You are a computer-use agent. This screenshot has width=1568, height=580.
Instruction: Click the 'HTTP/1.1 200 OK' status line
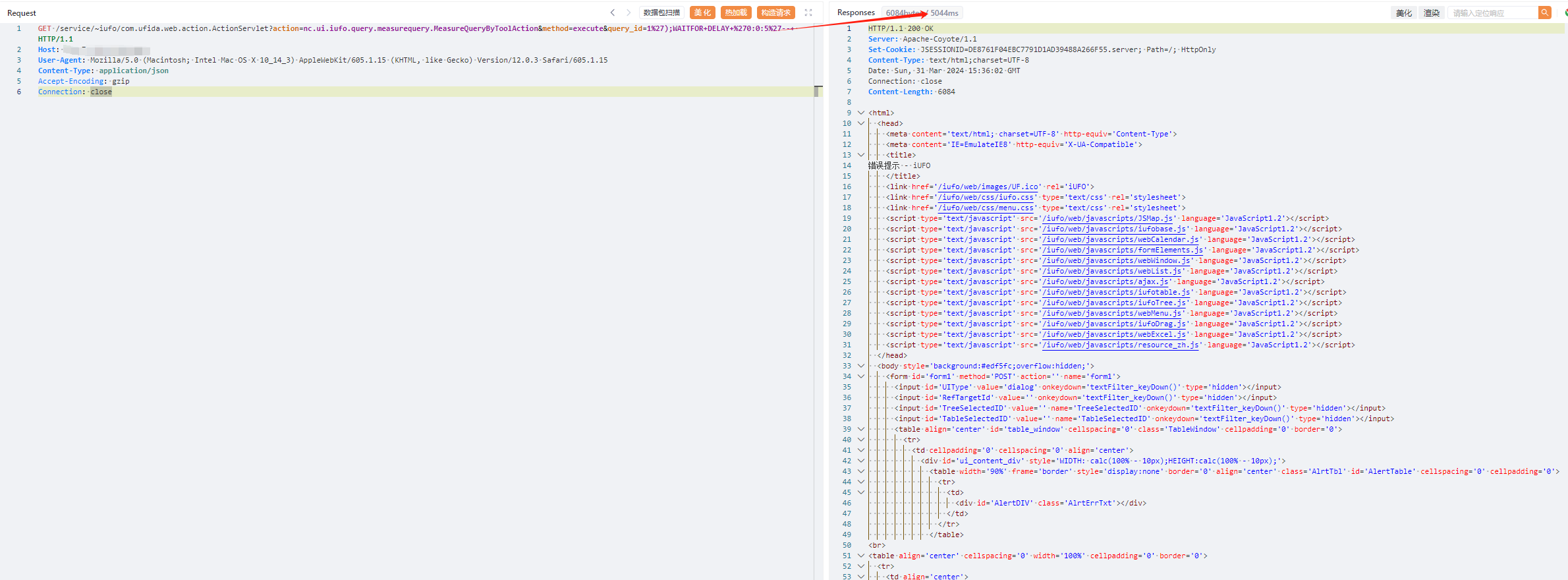[x=901, y=28]
